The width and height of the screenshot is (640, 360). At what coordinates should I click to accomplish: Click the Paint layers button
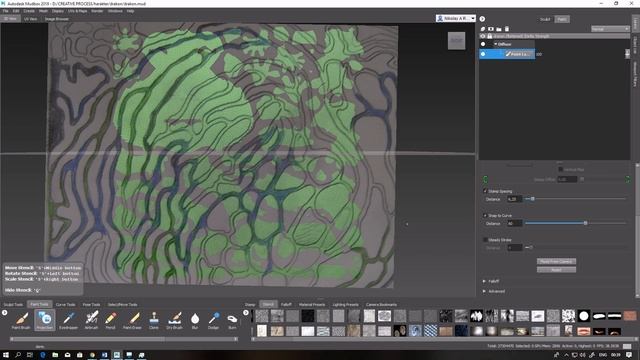[x=562, y=19]
